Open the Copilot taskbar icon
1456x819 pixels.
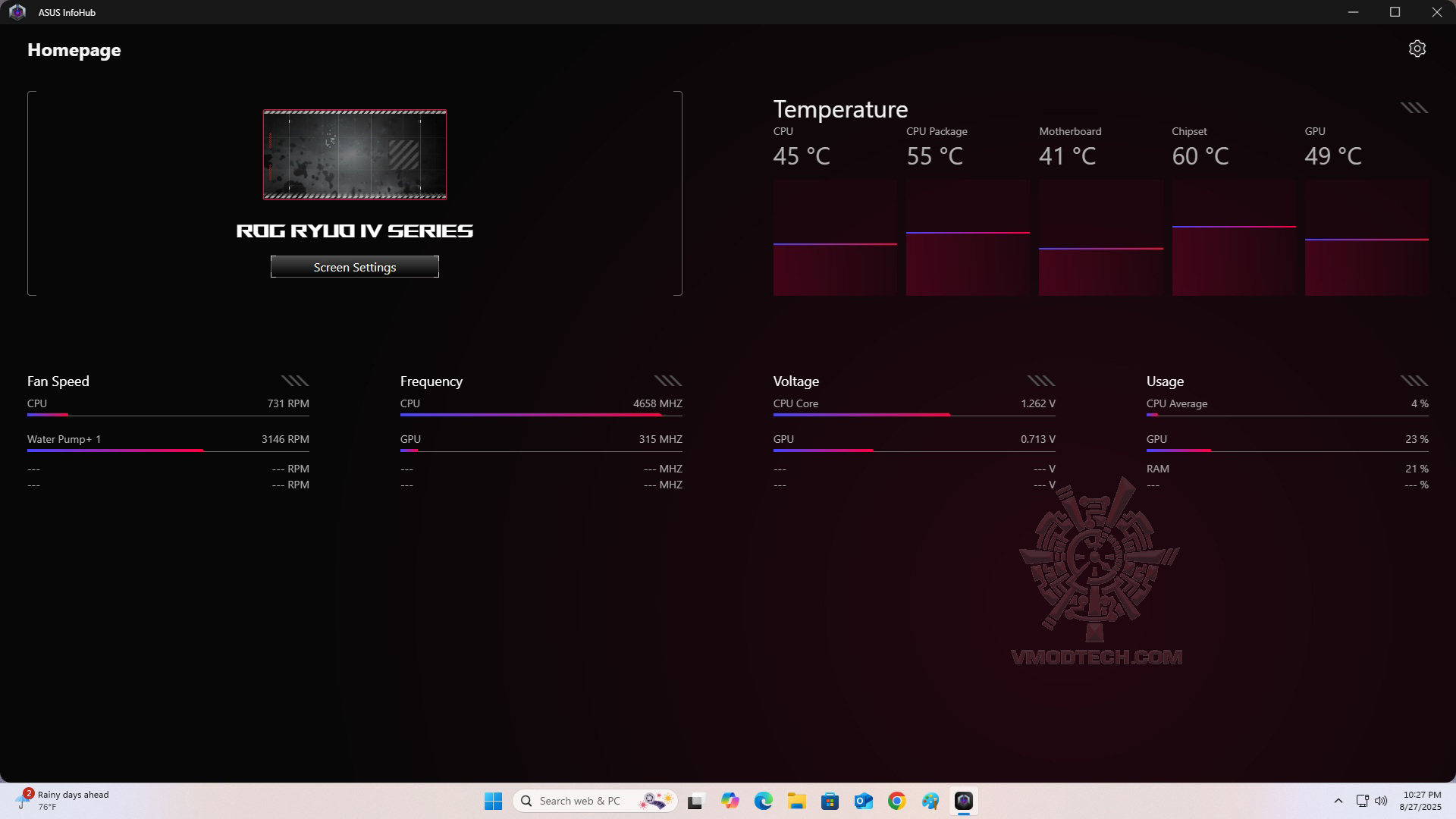(x=730, y=801)
